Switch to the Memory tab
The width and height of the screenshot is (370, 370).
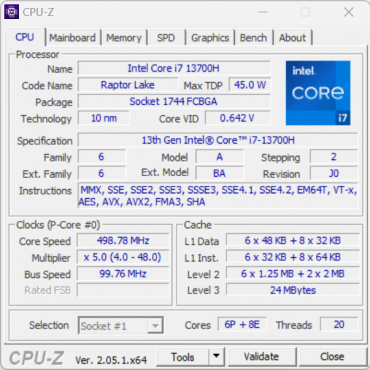pos(124,38)
